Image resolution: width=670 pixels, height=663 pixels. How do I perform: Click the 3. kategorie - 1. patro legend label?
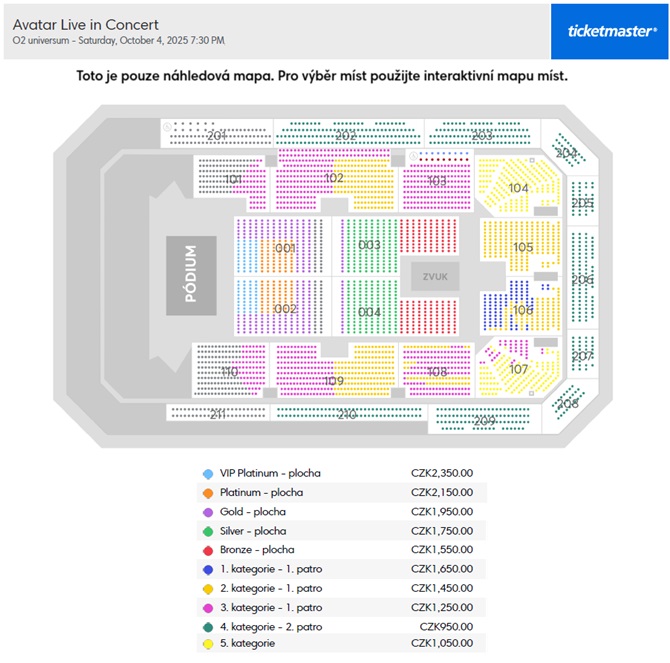tap(271, 607)
